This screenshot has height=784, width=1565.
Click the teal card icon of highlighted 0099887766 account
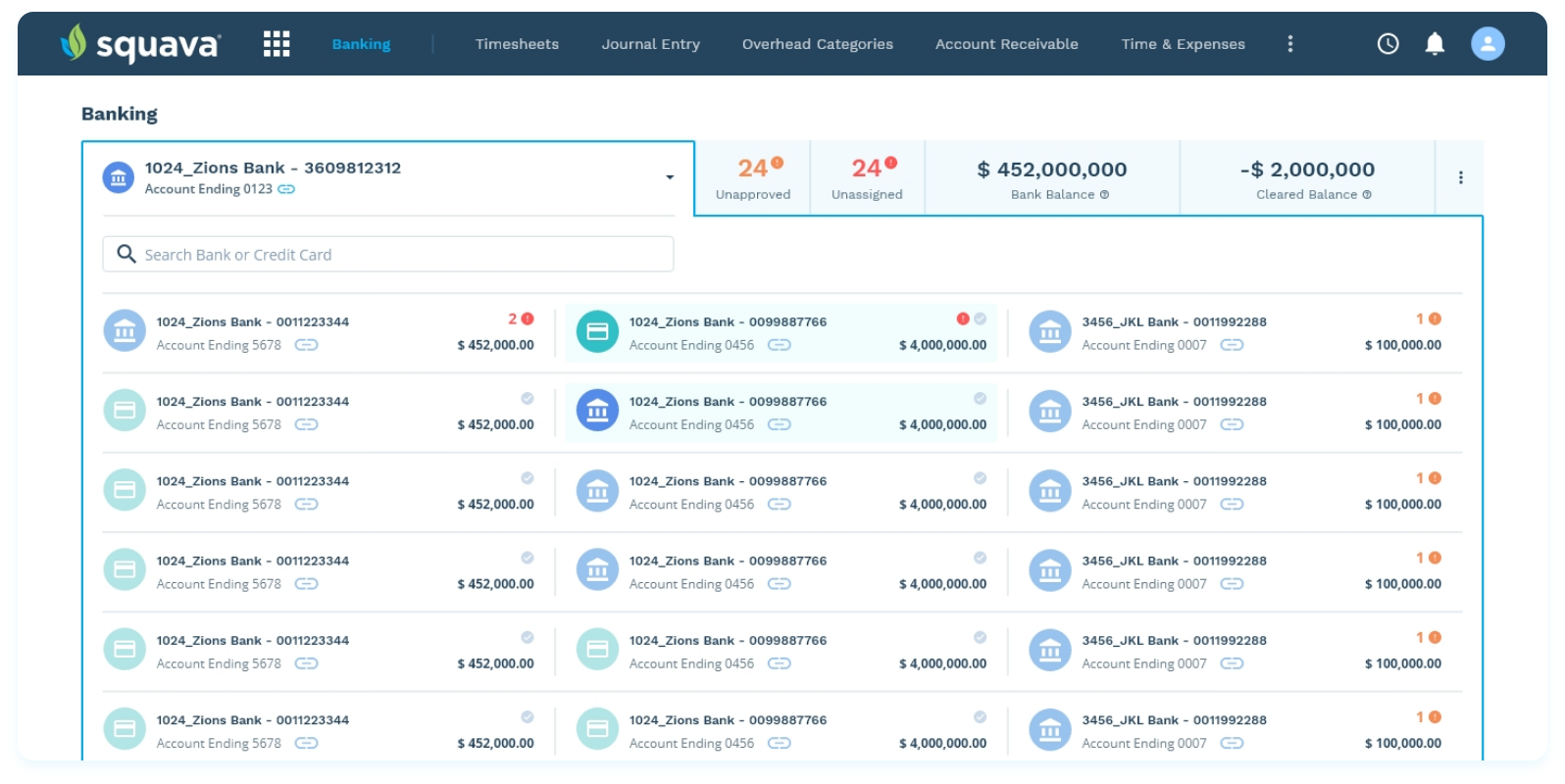[x=597, y=331]
